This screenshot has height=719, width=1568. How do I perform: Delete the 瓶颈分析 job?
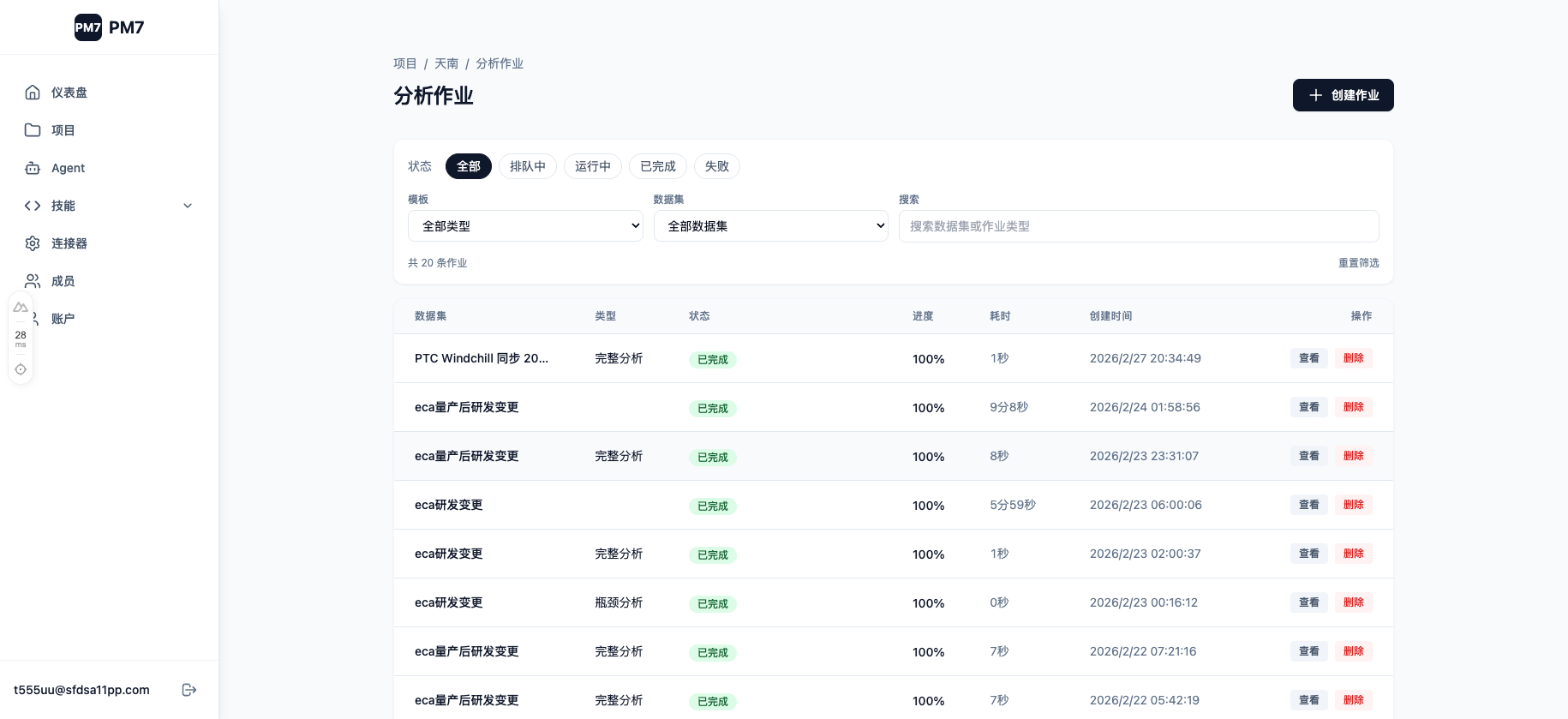[x=1354, y=602]
